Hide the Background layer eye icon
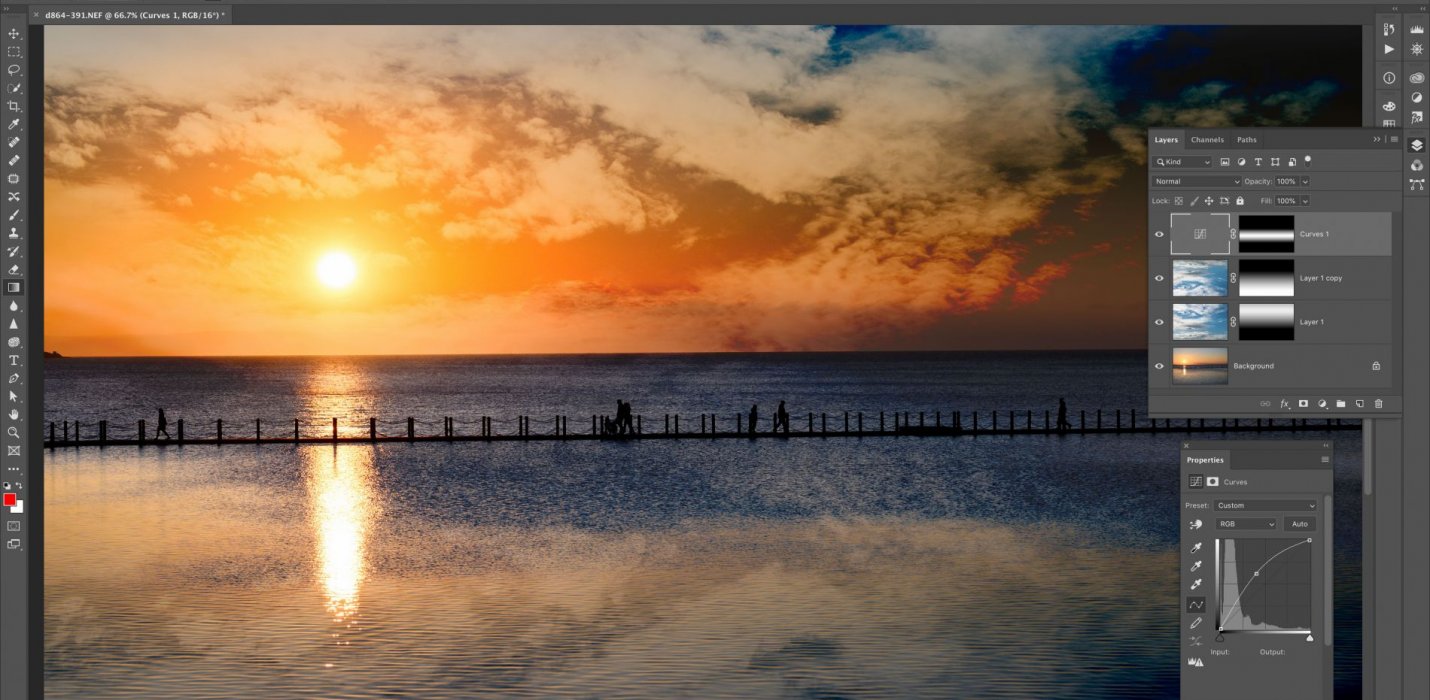 pyautogui.click(x=1159, y=366)
